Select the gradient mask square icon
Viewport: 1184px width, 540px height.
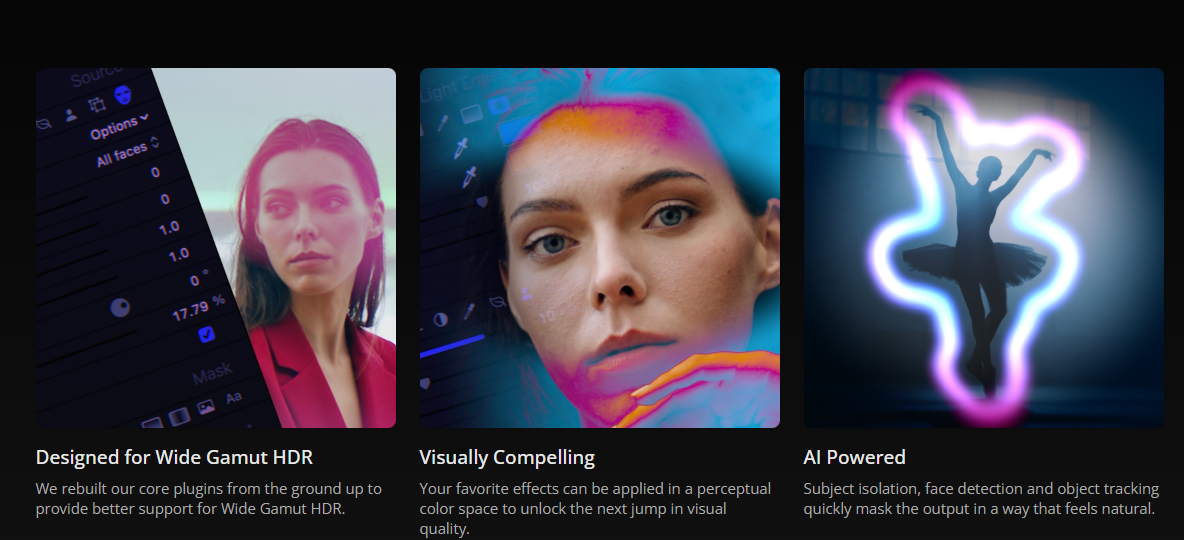(x=179, y=416)
